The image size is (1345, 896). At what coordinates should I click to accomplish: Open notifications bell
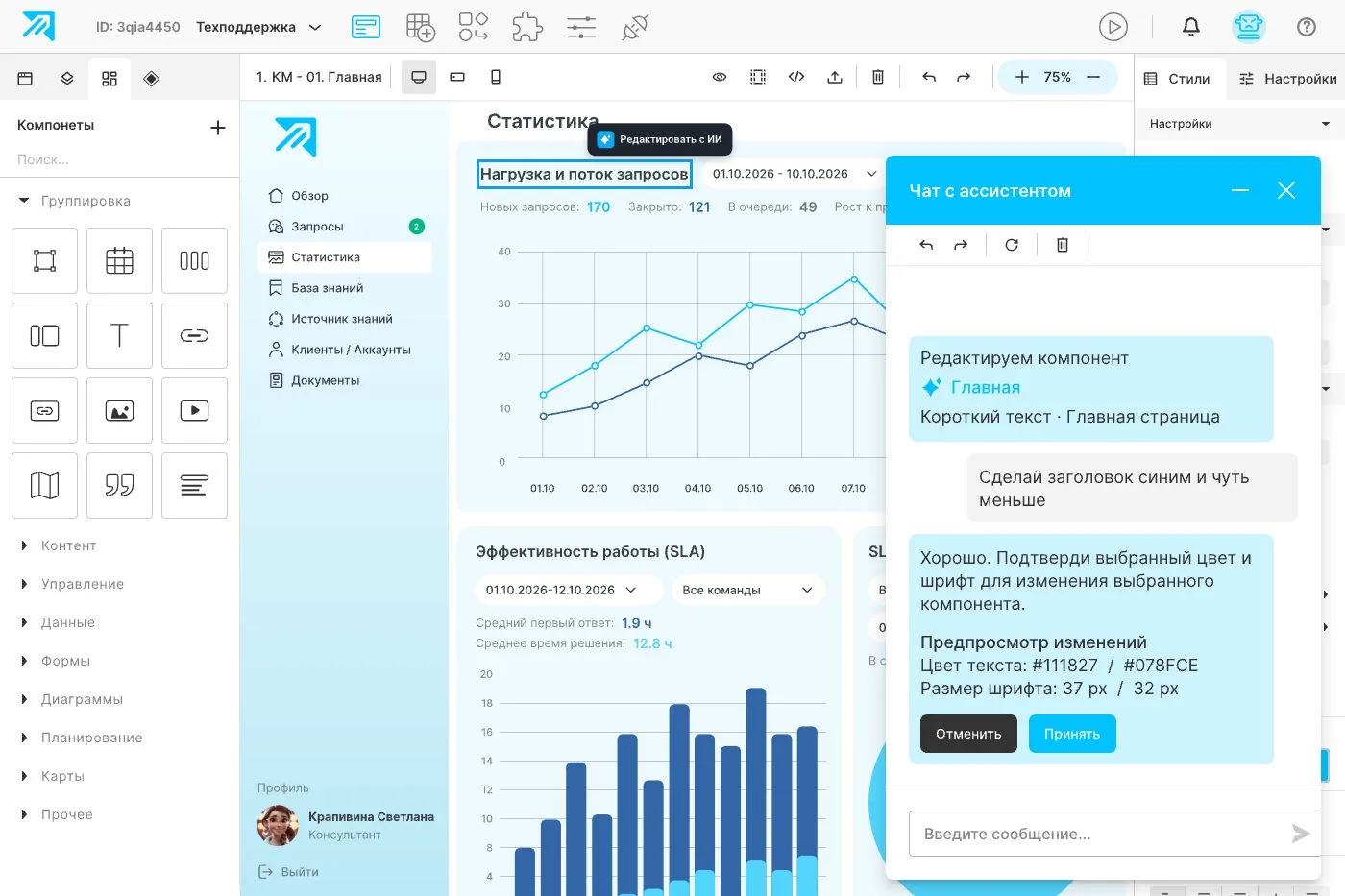click(1190, 27)
